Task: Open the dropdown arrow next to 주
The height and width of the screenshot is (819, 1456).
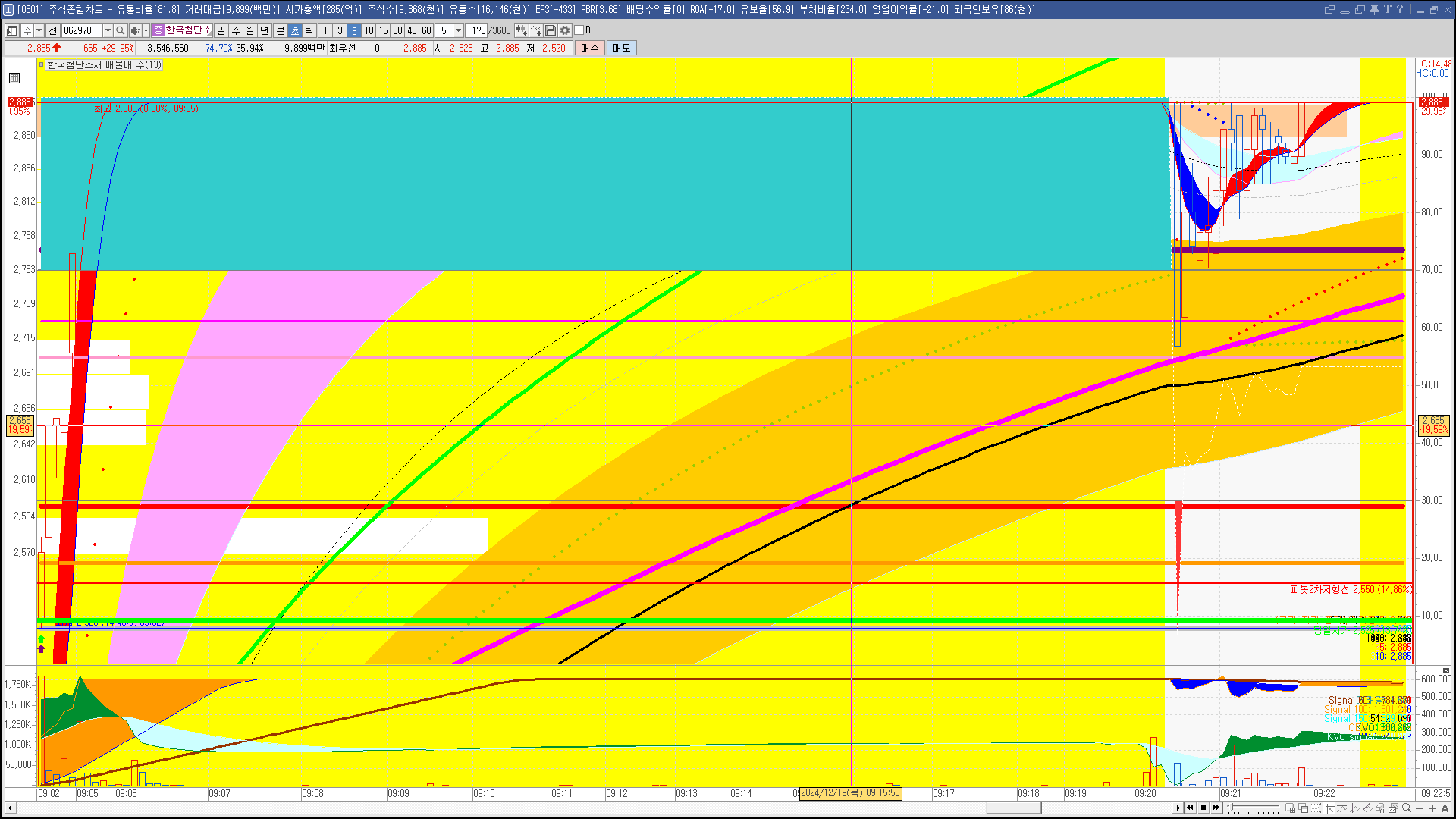Action: [x=39, y=30]
